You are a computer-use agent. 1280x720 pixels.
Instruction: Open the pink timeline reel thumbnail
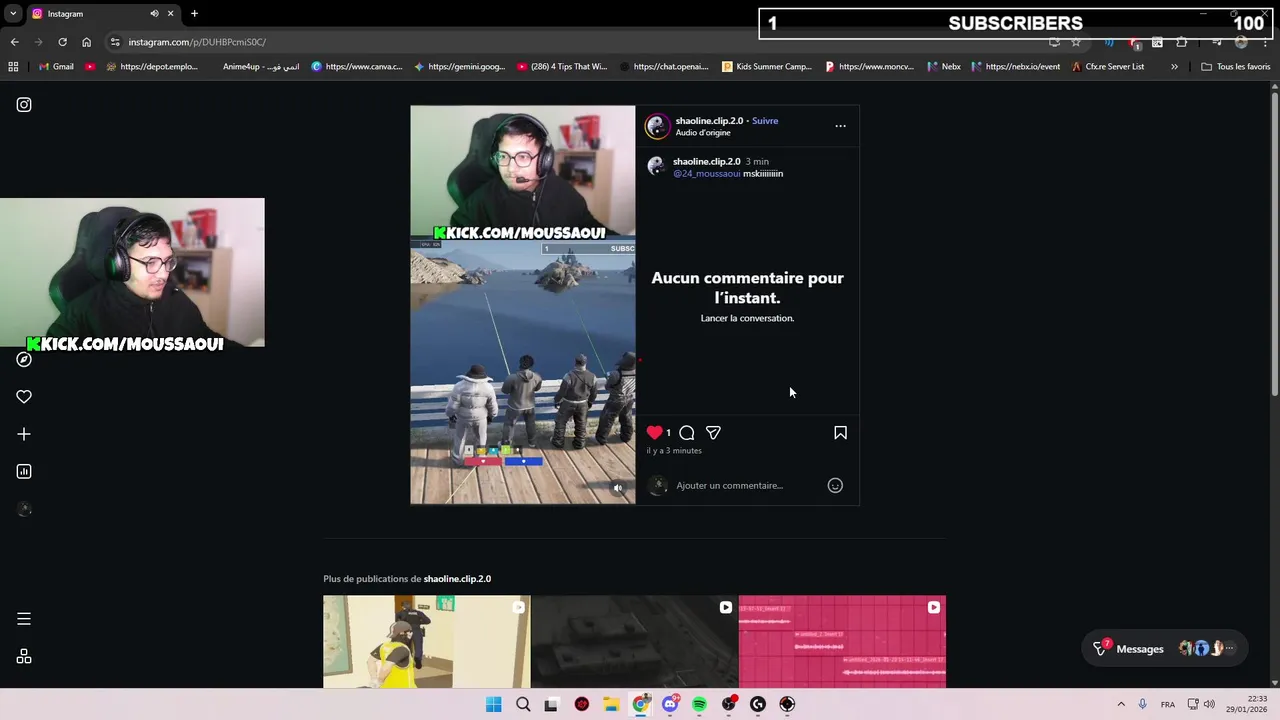pos(842,642)
